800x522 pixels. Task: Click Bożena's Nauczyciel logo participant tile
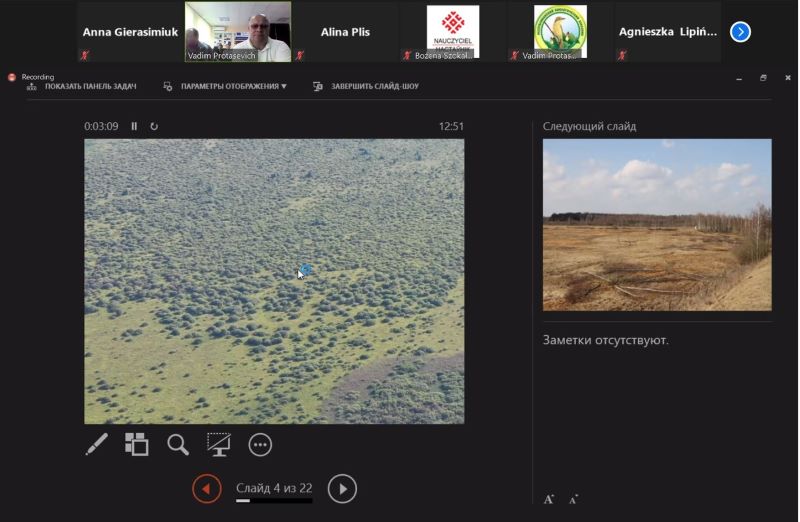(x=452, y=32)
